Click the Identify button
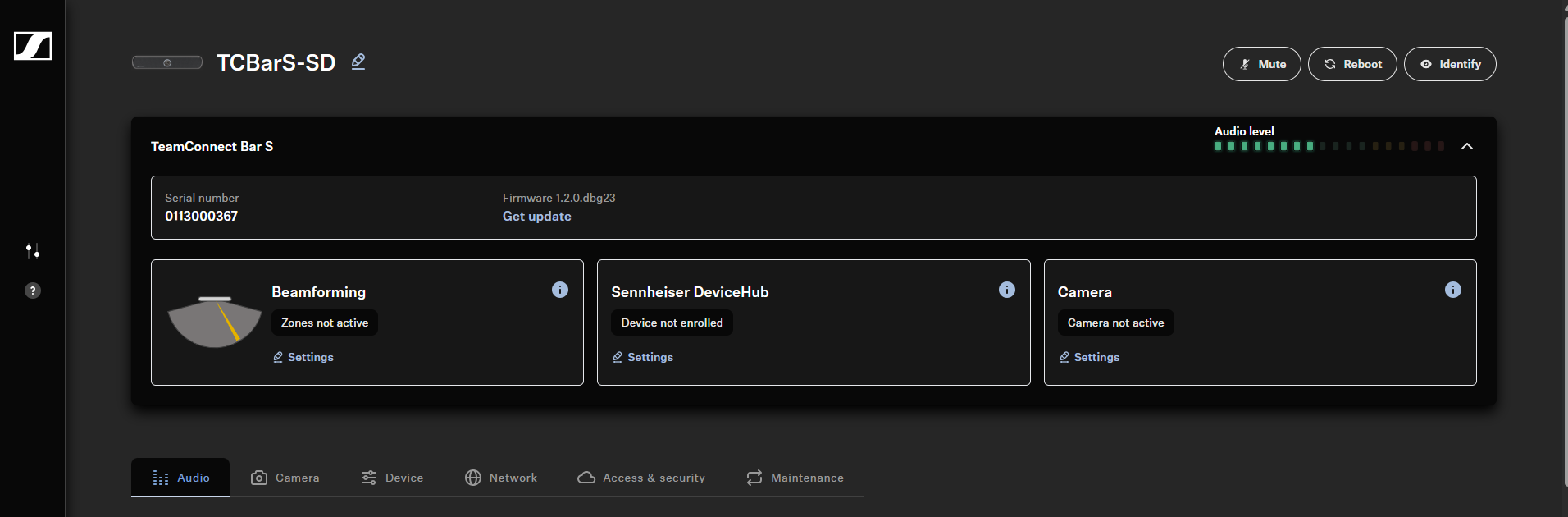The width and height of the screenshot is (1568, 517). 1449,64
